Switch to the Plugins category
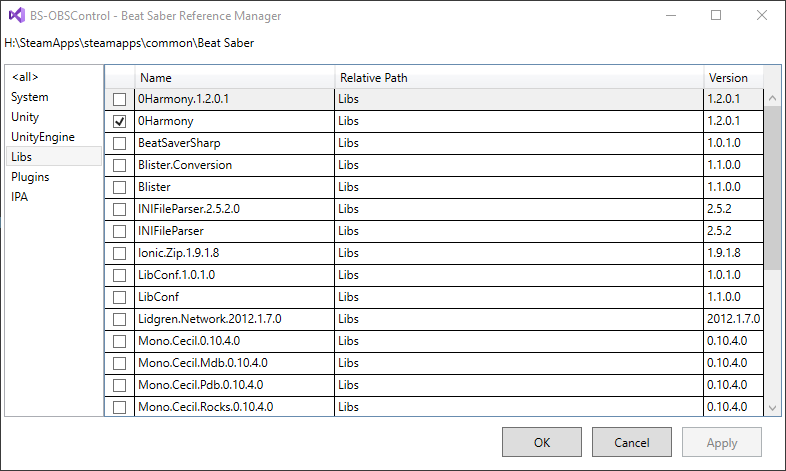The width and height of the screenshot is (786, 471). [54, 177]
